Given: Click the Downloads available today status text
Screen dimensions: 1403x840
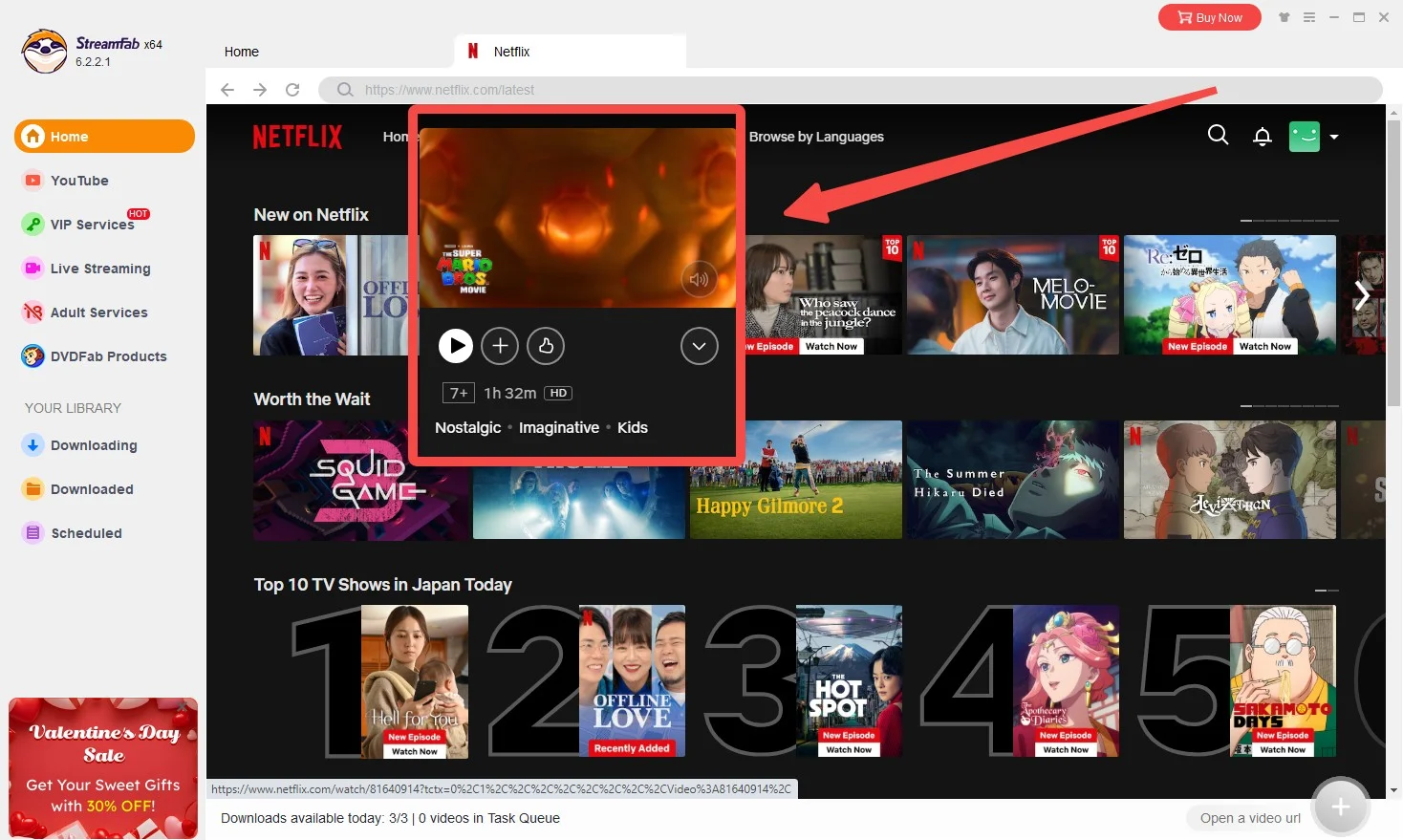Looking at the screenshot, I should click(x=390, y=818).
